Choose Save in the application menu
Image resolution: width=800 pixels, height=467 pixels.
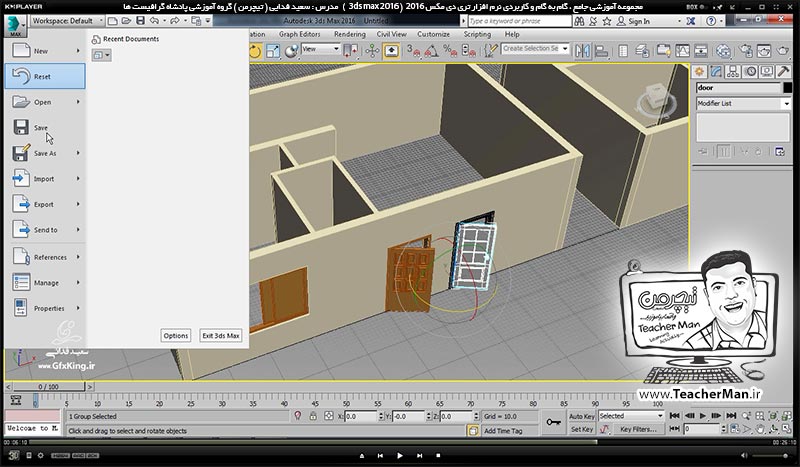tap(45, 127)
